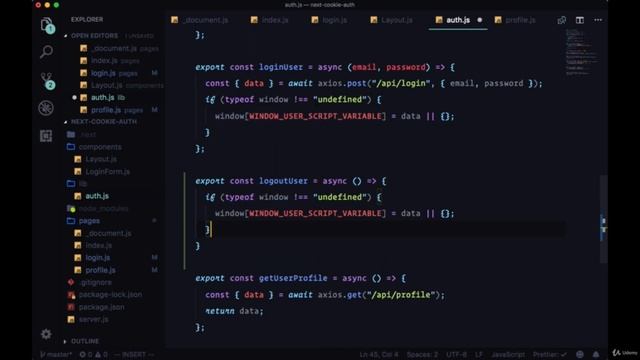Switch to the profile.js tab
The height and width of the screenshot is (360, 640).
tap(515, 20)
